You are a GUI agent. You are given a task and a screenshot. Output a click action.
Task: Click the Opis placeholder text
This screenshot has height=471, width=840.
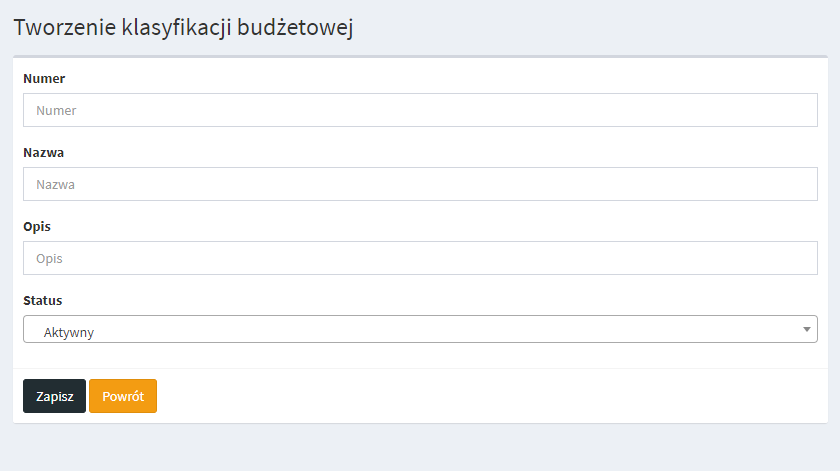pos(49,259)
